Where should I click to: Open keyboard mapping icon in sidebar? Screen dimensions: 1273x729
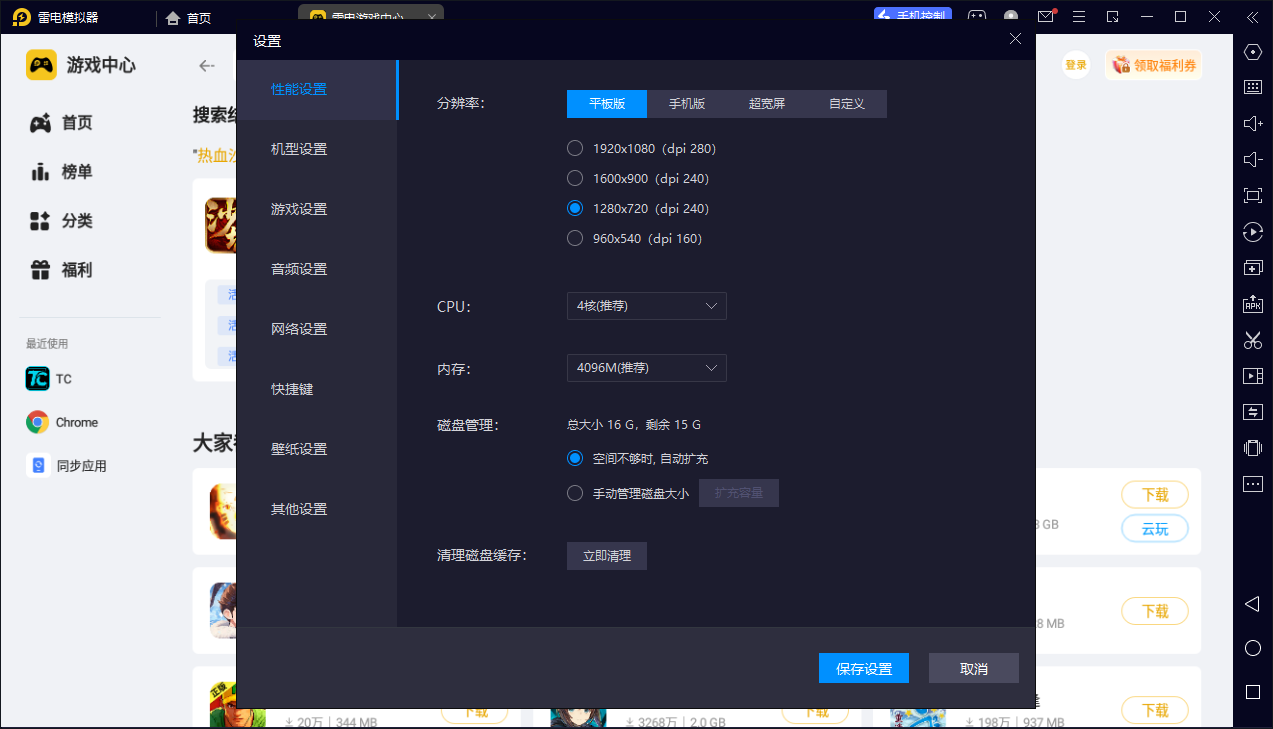[x=1252, y=87]
